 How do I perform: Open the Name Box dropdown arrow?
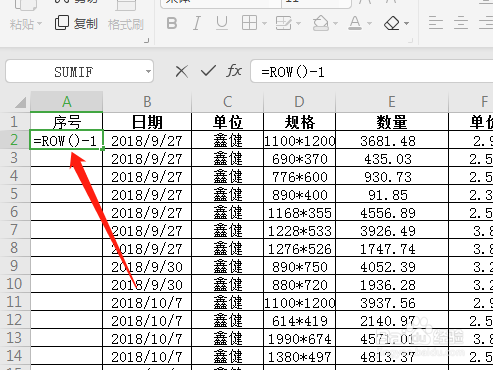coord(148,71)
